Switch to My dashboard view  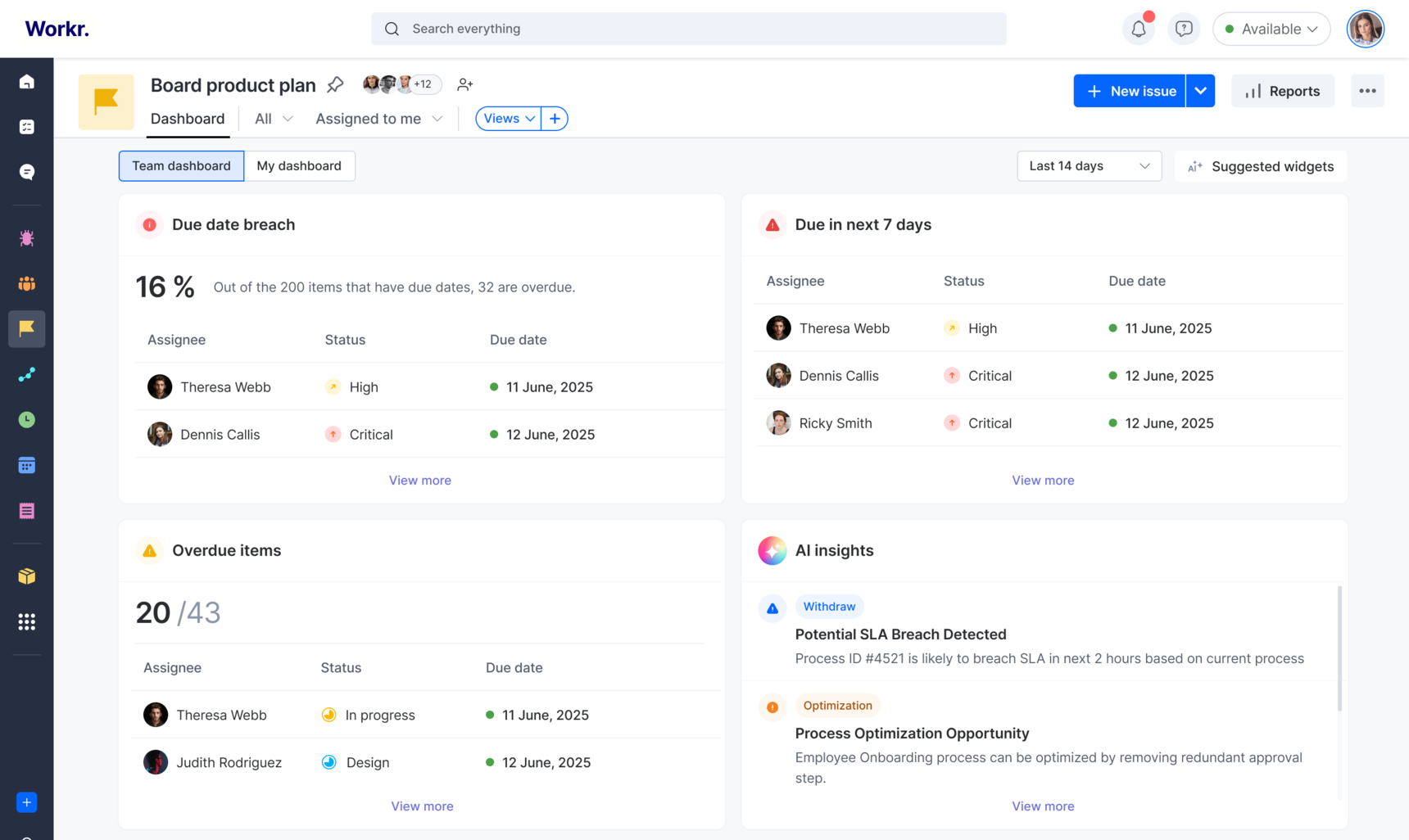pos(299,166)
